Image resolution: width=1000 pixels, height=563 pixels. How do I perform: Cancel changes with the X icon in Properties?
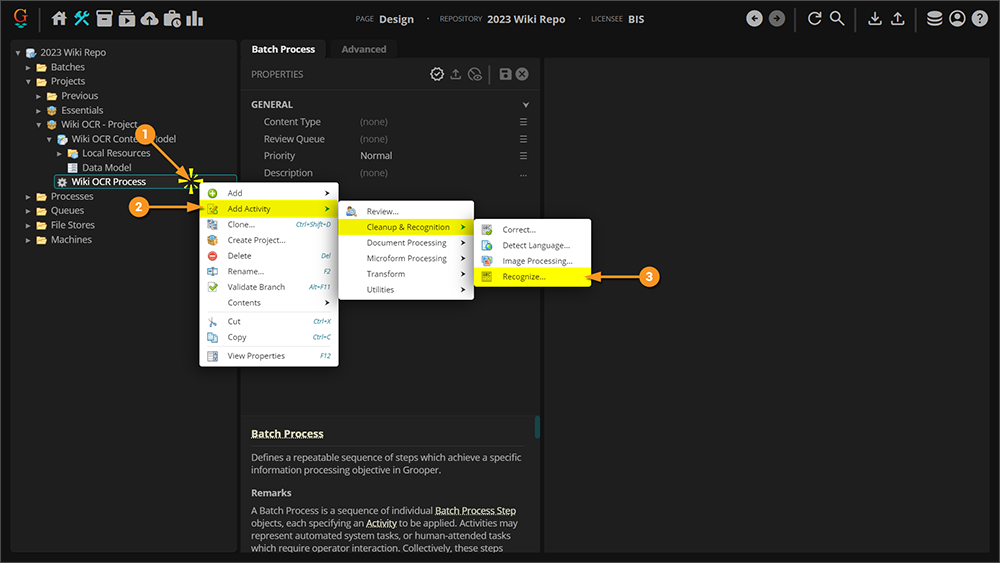522,74
